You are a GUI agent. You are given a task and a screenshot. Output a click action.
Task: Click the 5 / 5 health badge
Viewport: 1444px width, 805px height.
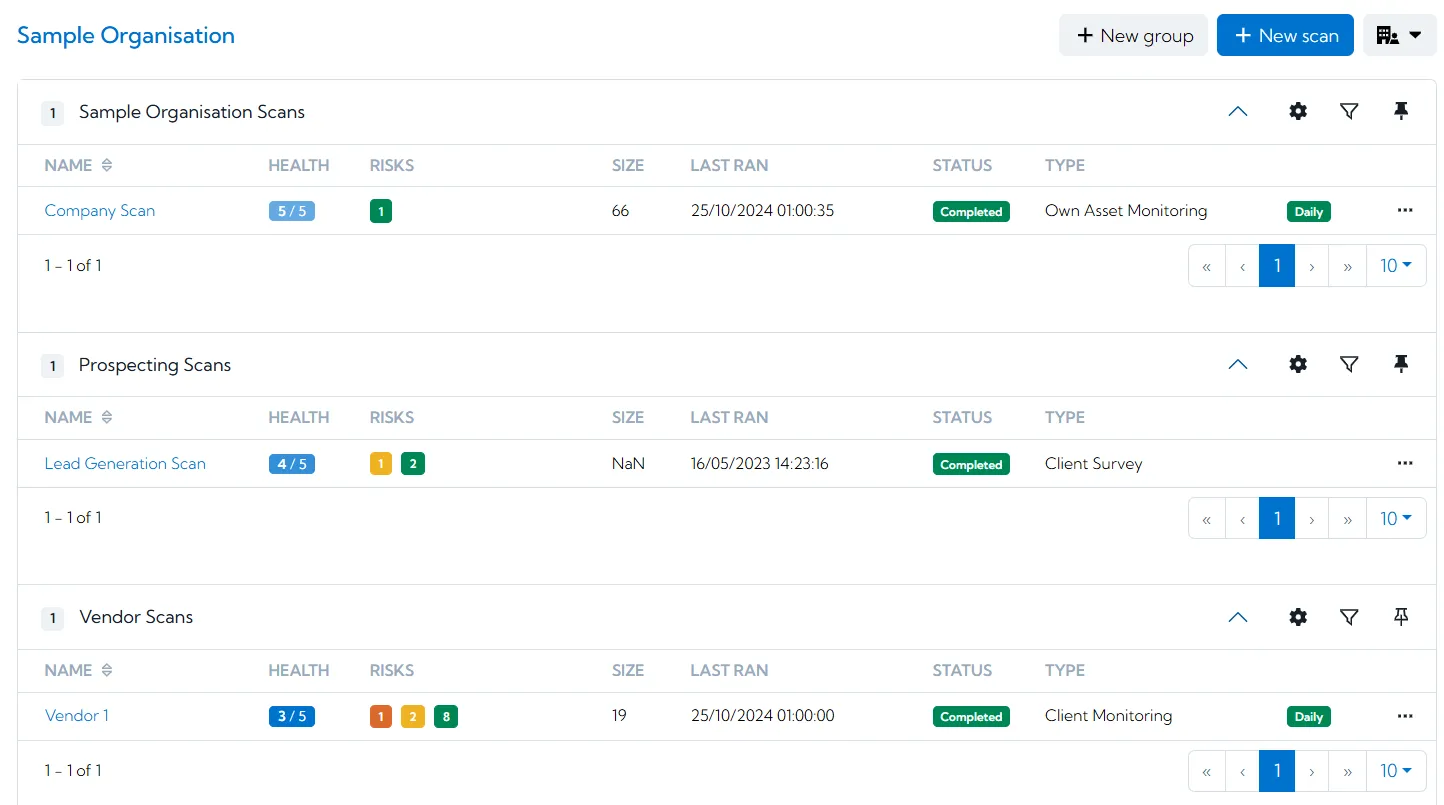(291, 211)
